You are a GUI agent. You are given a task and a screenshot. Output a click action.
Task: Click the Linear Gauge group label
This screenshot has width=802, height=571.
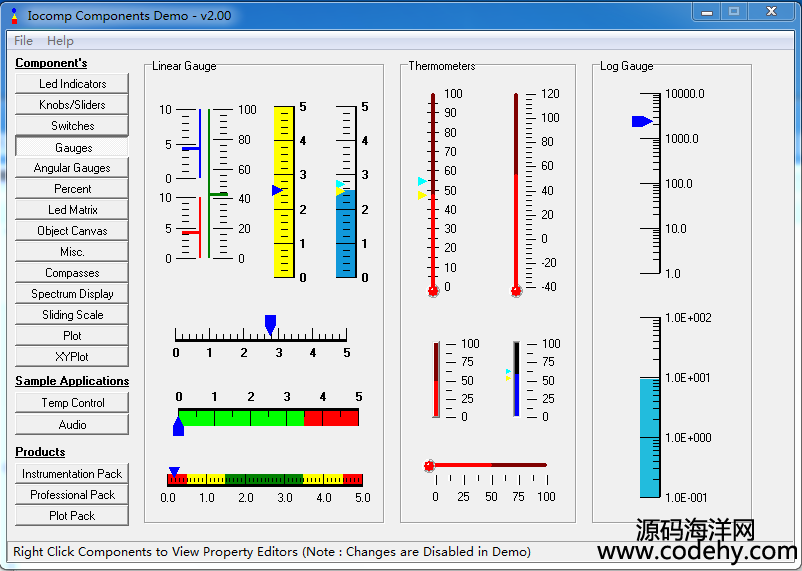184,66
